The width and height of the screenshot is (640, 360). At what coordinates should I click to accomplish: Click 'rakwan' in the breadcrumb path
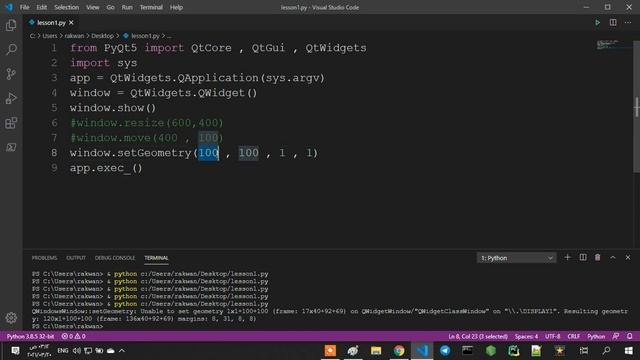(x=74, y=36)
